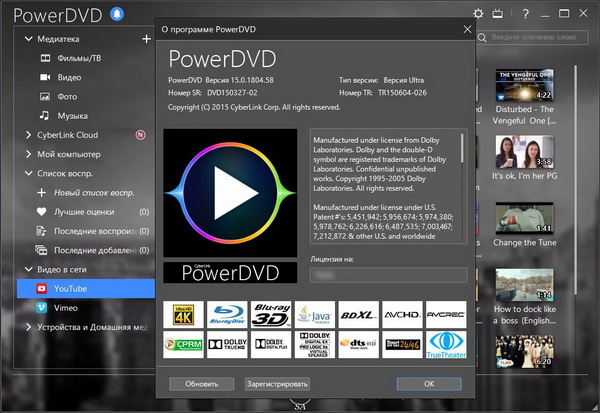Open help question mark icon
Image resolution: width=600 pixels, height=413 pixels.
coord(526,14)
